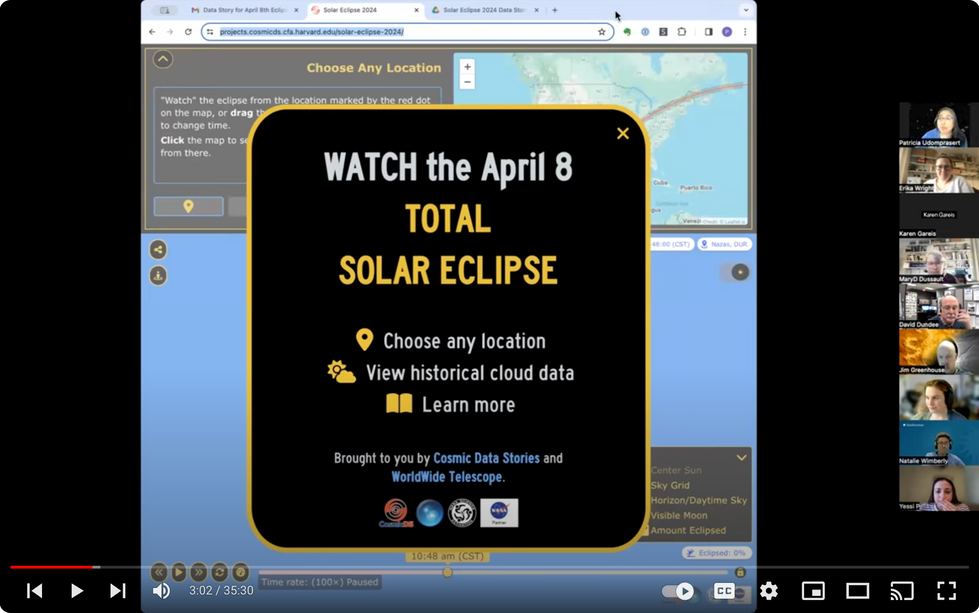Click the YouTube video progress bar
This screenshot has width=979, height=613.
coord(490,567)
